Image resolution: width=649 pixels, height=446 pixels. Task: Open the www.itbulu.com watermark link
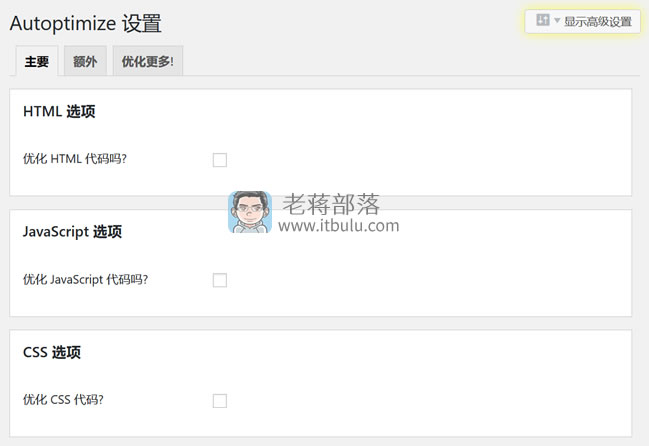pos(339,226)
